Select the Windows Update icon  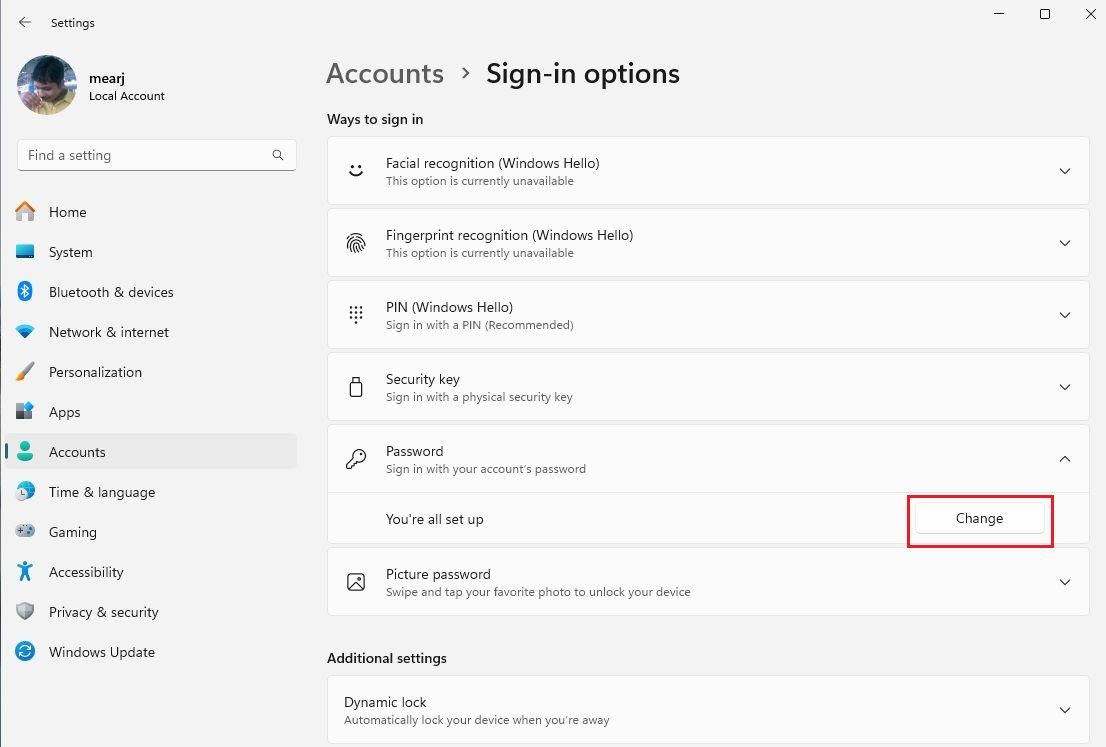[25, 652]
